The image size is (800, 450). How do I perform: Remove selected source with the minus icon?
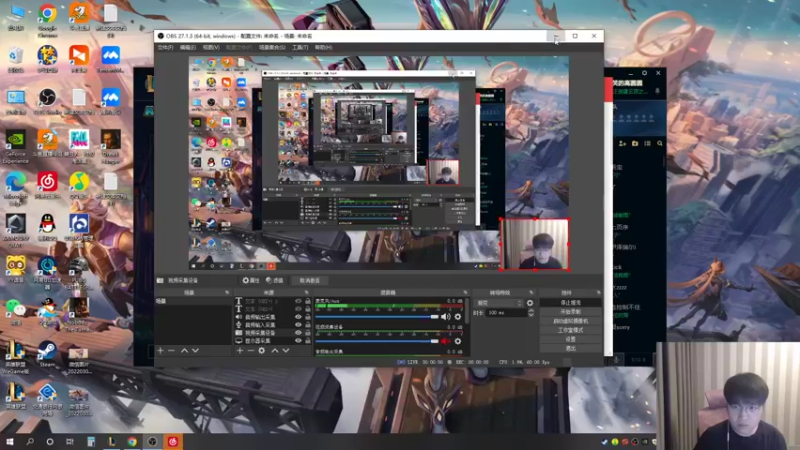(251, 351)
